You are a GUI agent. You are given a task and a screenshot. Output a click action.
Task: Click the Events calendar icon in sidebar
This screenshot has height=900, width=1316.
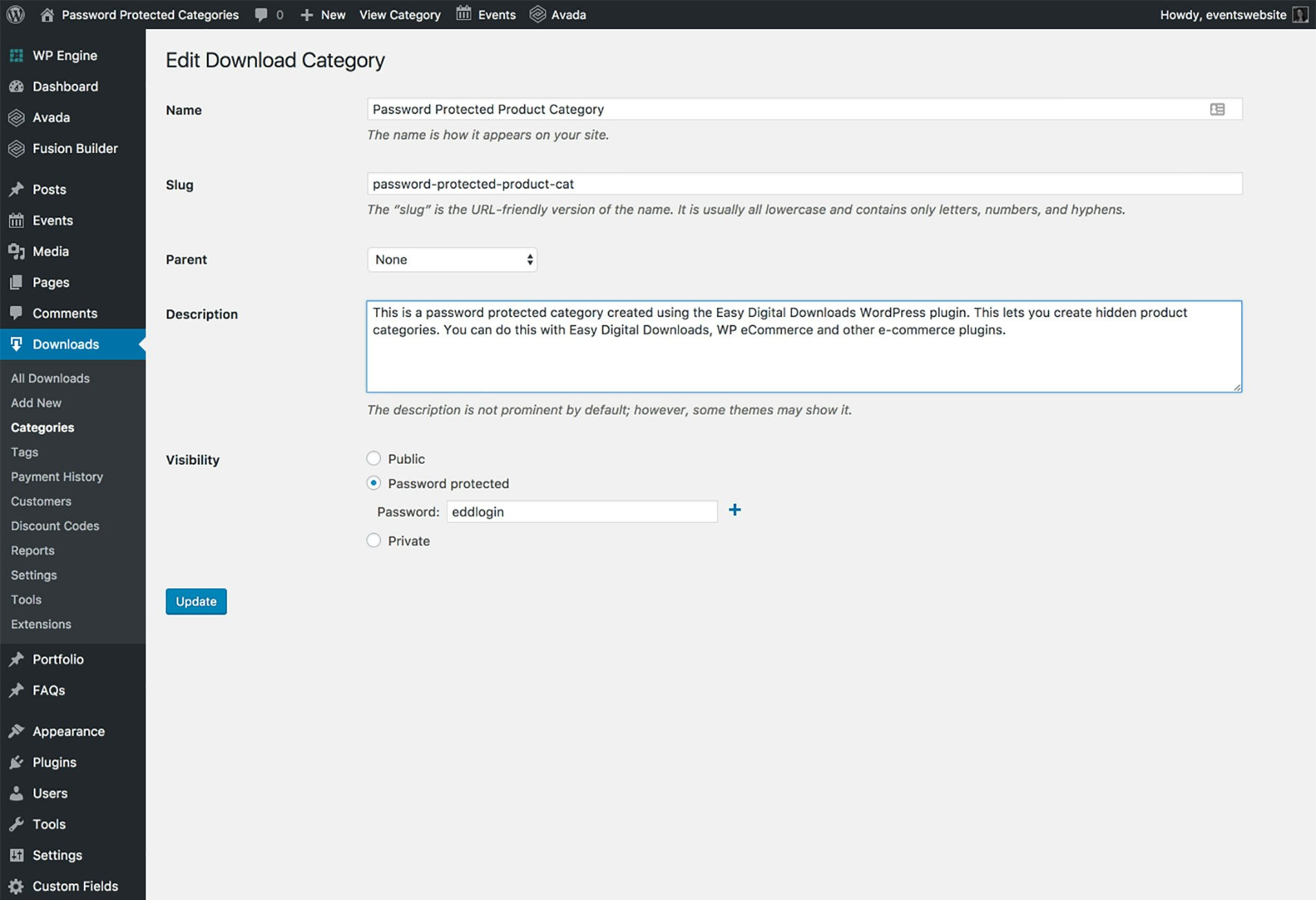(17, 220)
